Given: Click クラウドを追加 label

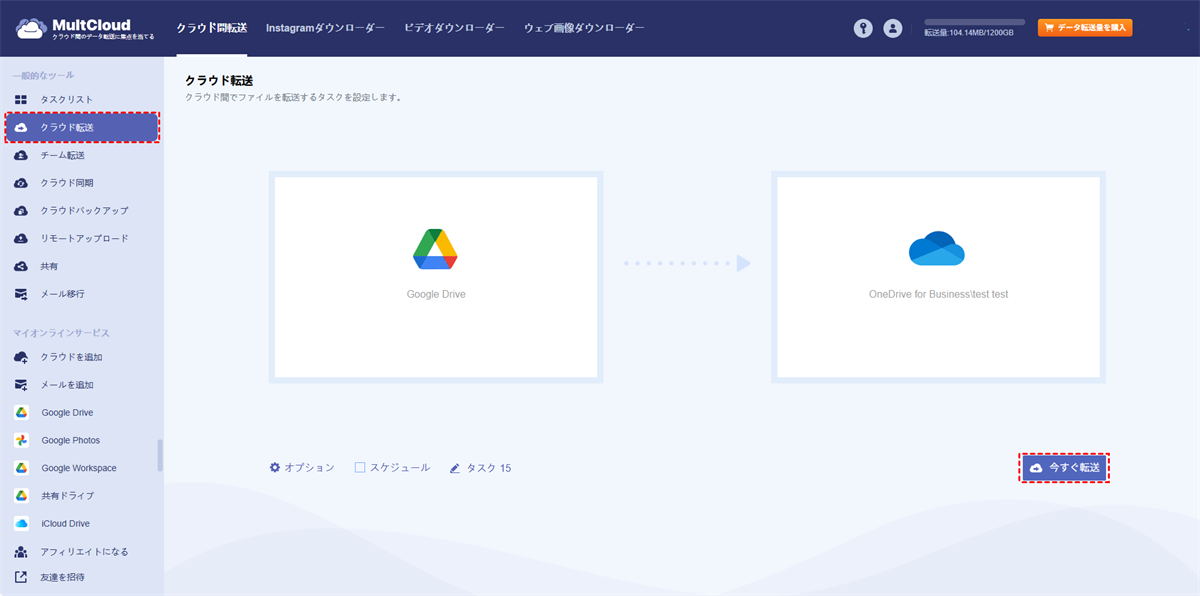Looking at the screenshot, I should 72,357.
